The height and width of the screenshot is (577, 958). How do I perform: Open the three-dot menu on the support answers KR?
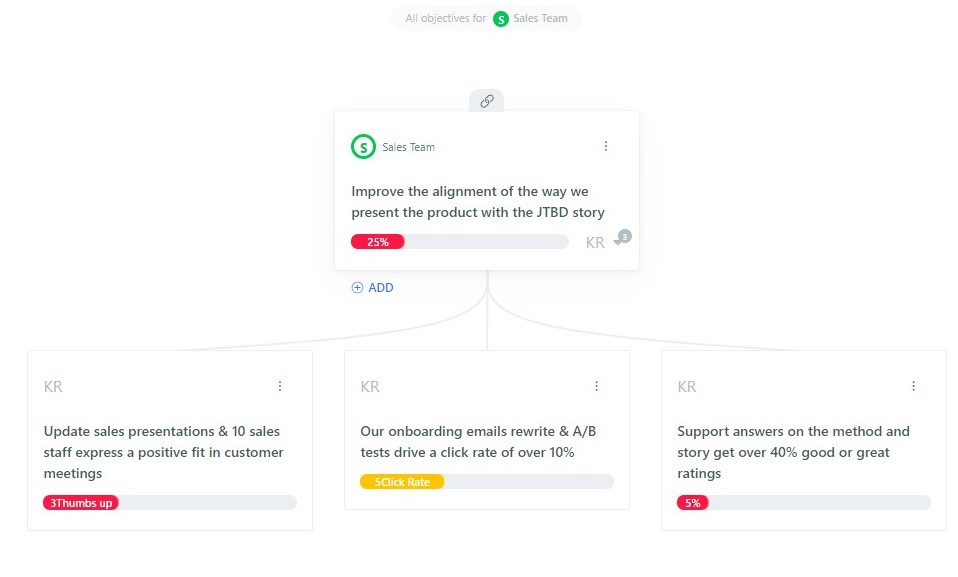pos(913,386)
